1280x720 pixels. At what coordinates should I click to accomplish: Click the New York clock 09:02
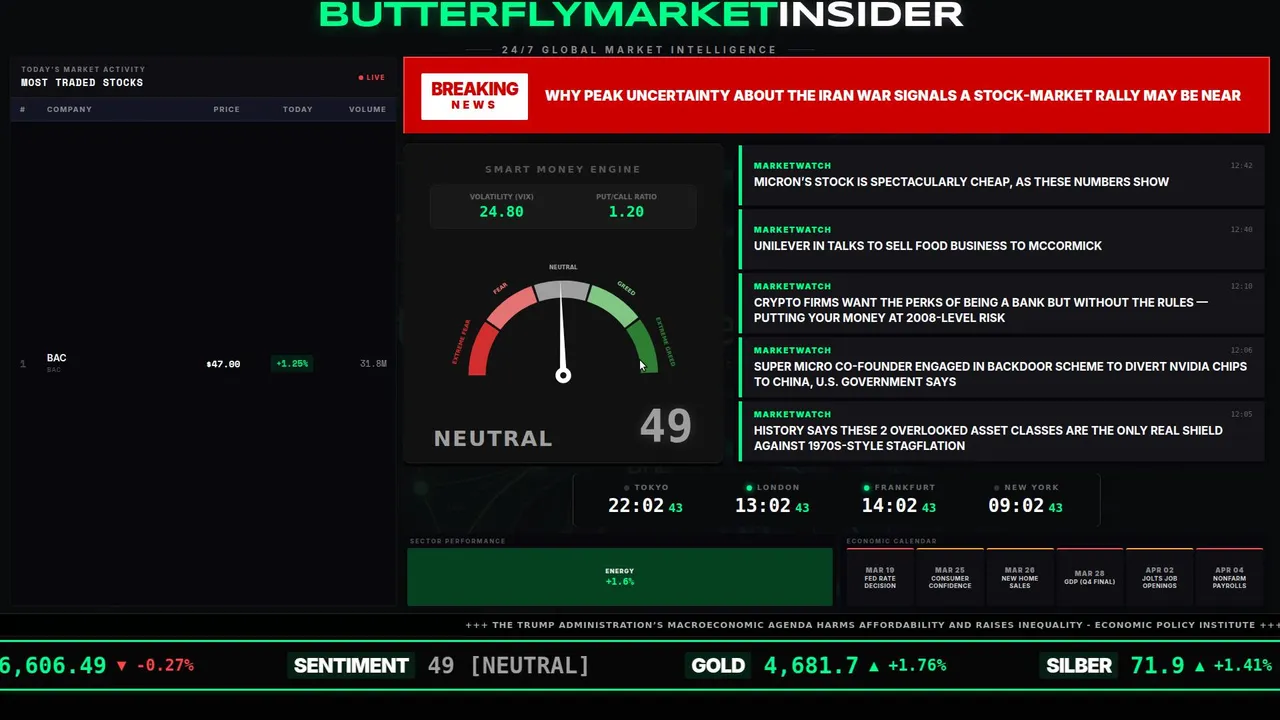(x=1016, y=506)
